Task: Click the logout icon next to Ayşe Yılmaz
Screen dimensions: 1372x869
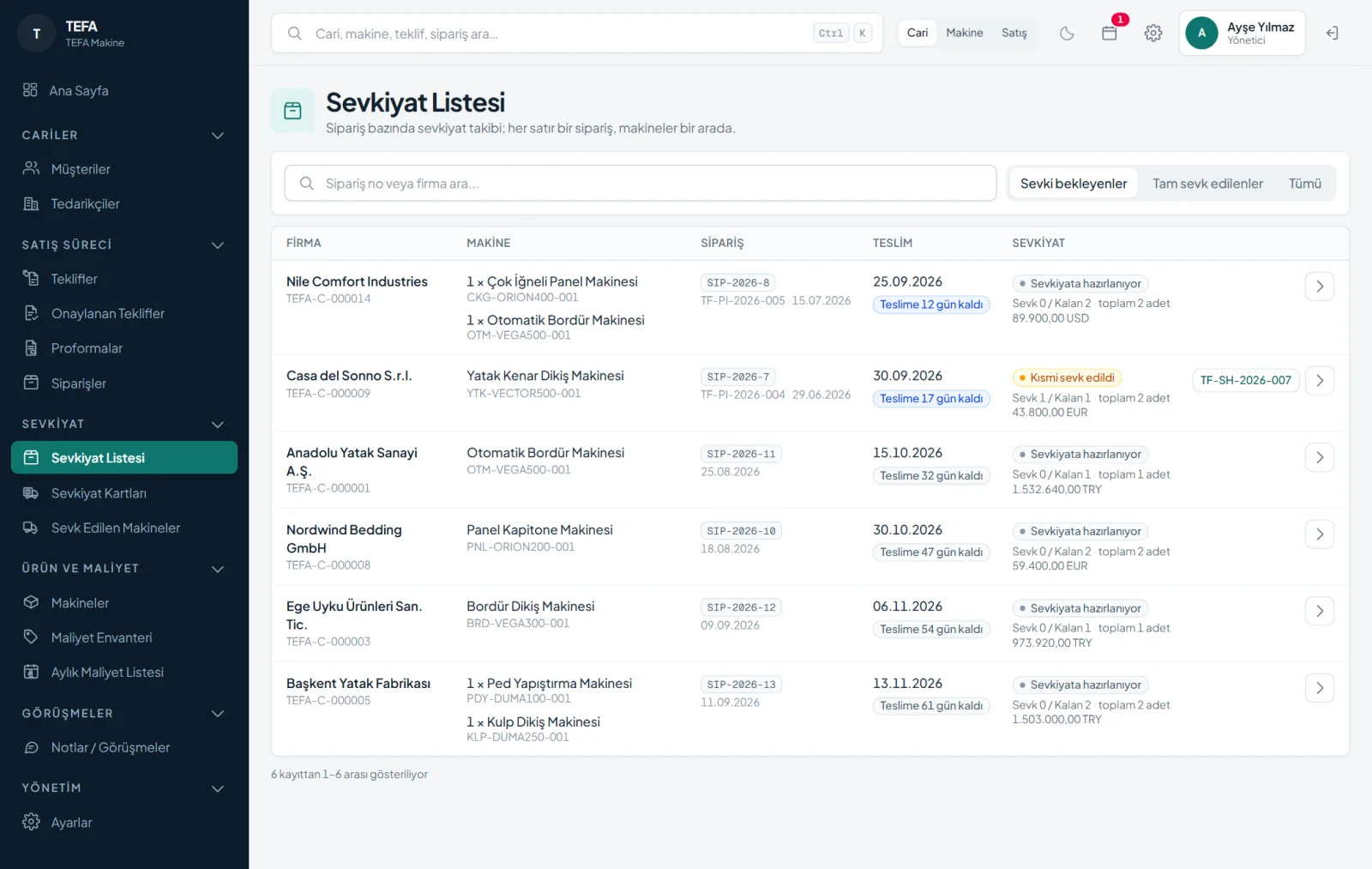Action: pyautogui.click(x=1332, y=33)
